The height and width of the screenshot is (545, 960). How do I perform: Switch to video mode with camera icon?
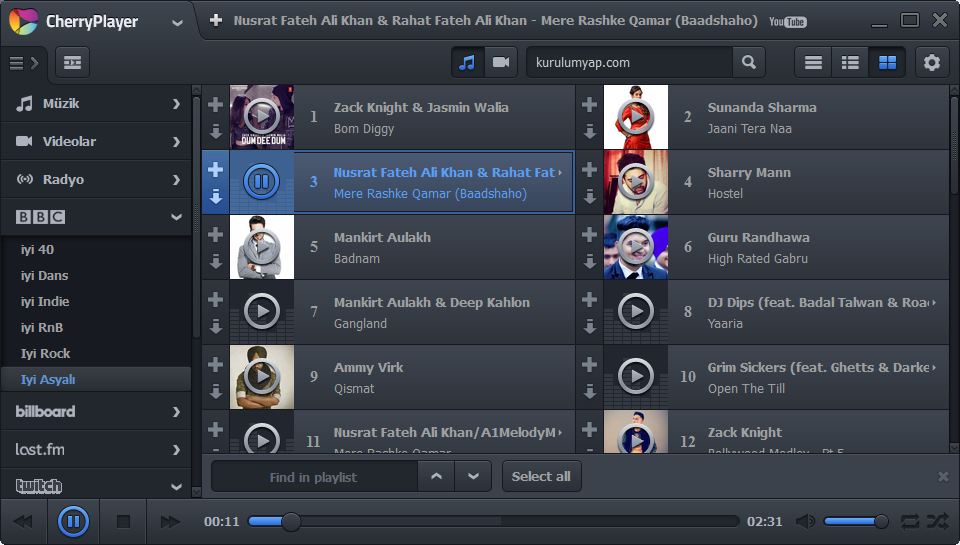(500, 63)
